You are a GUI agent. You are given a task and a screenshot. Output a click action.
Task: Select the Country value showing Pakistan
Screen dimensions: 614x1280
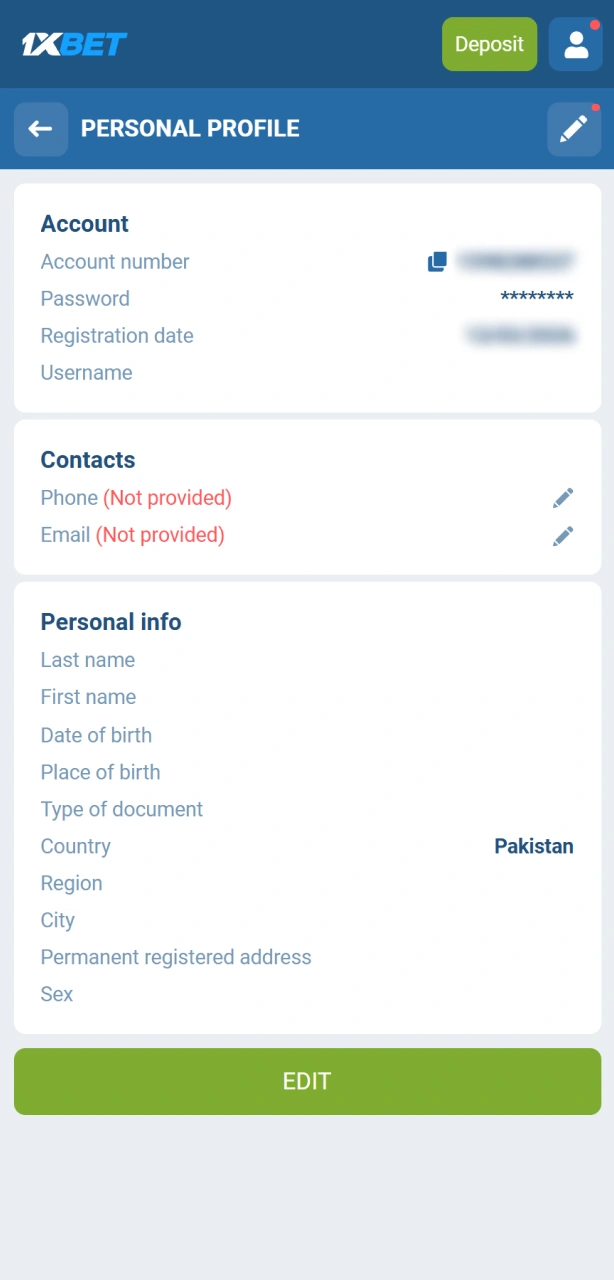pos(533,845)
